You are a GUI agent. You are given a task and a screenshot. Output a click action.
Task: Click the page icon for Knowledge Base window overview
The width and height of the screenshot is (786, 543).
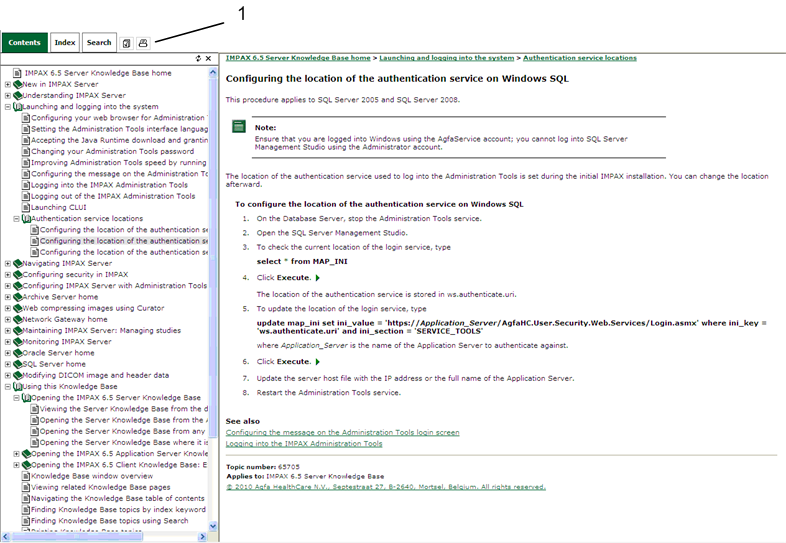pos(26,476)
